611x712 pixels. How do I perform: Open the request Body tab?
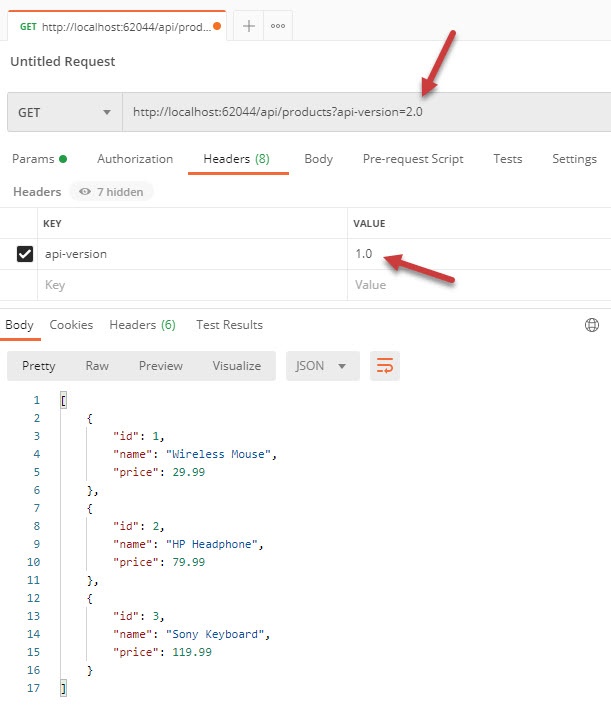(x=319, y=159)
